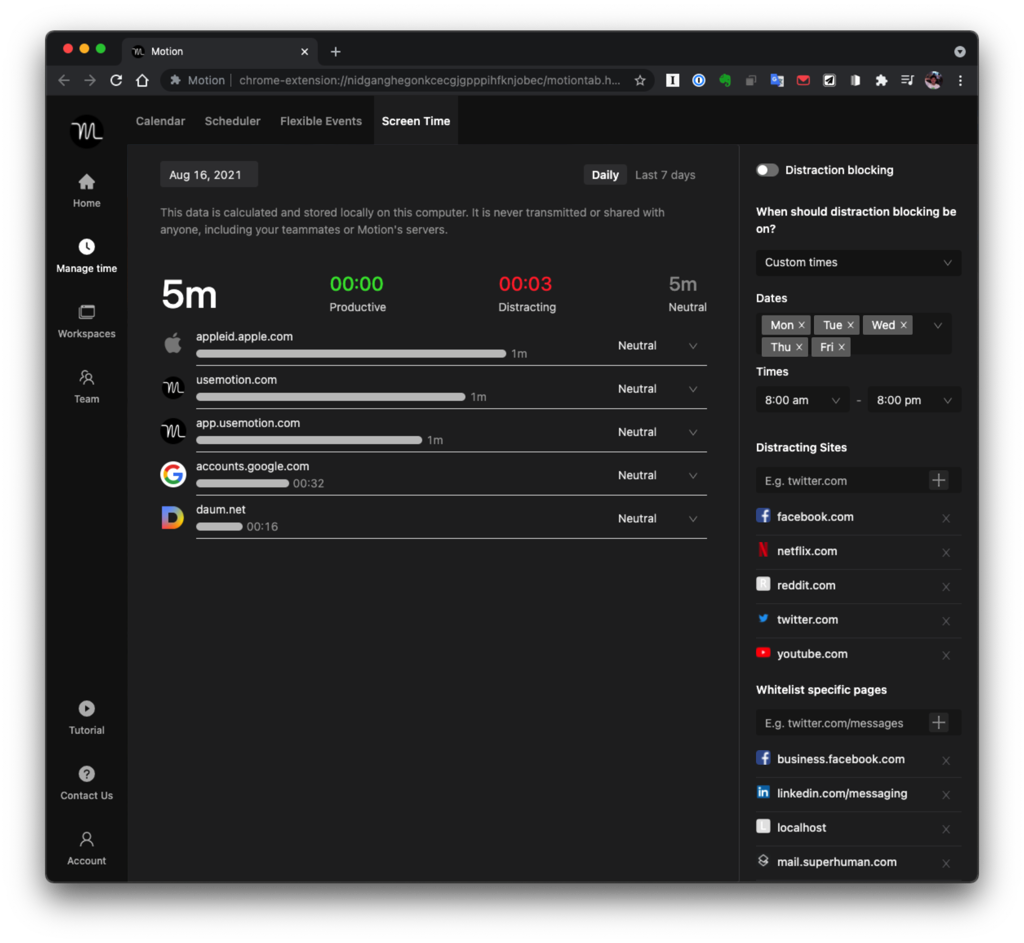The width and height of the screenshot is (1024, 943).
Task: Open a new browser tab
Action: pos(336,52)
